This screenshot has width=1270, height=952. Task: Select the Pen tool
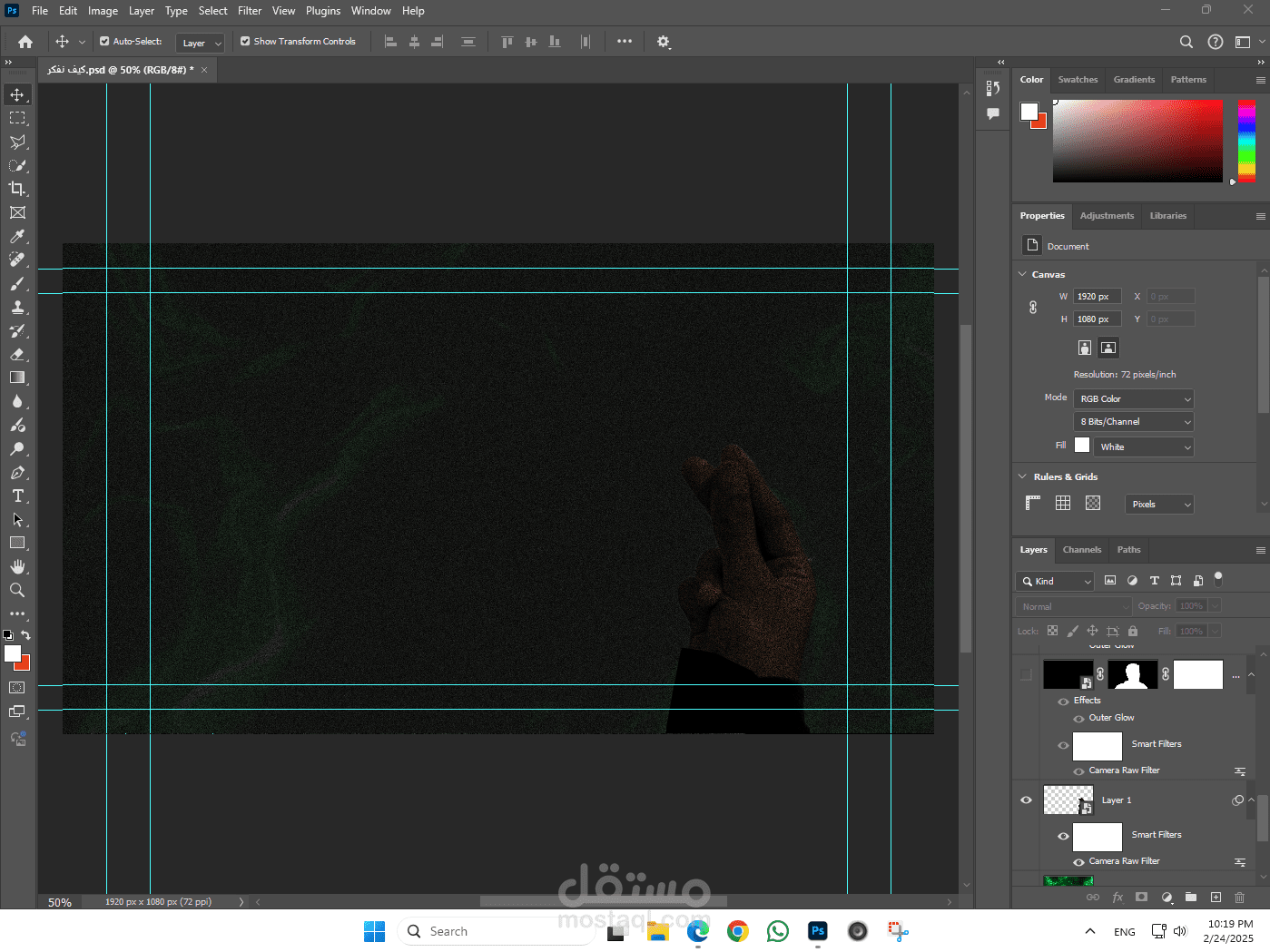tap(17, 472)
